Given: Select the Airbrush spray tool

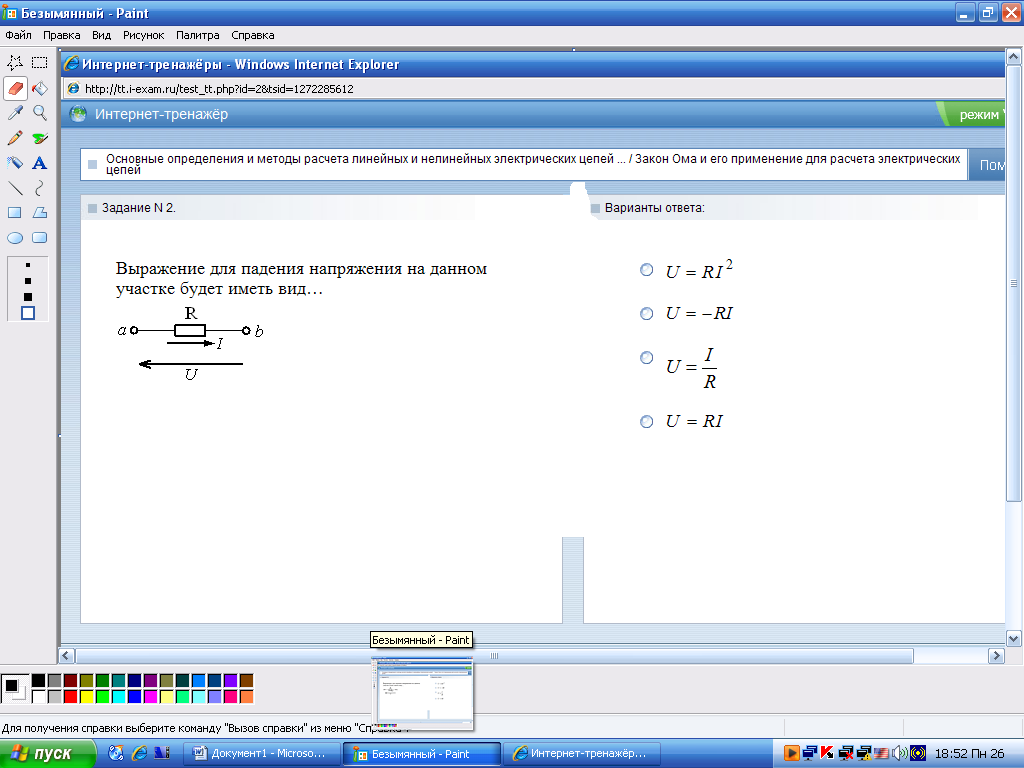Looking at the screenshot, I should point(15,163).
